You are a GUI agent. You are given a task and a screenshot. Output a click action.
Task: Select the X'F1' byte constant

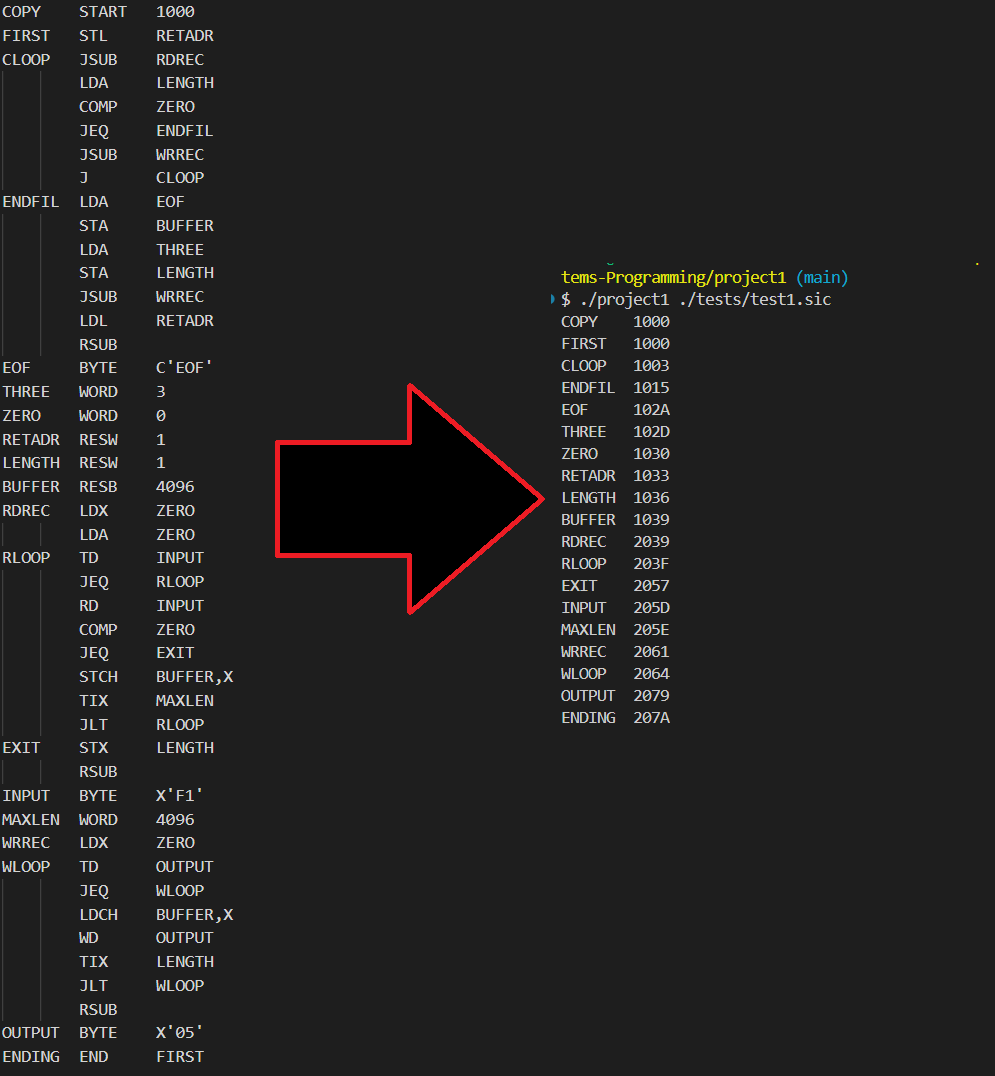(x=179, y=795)
